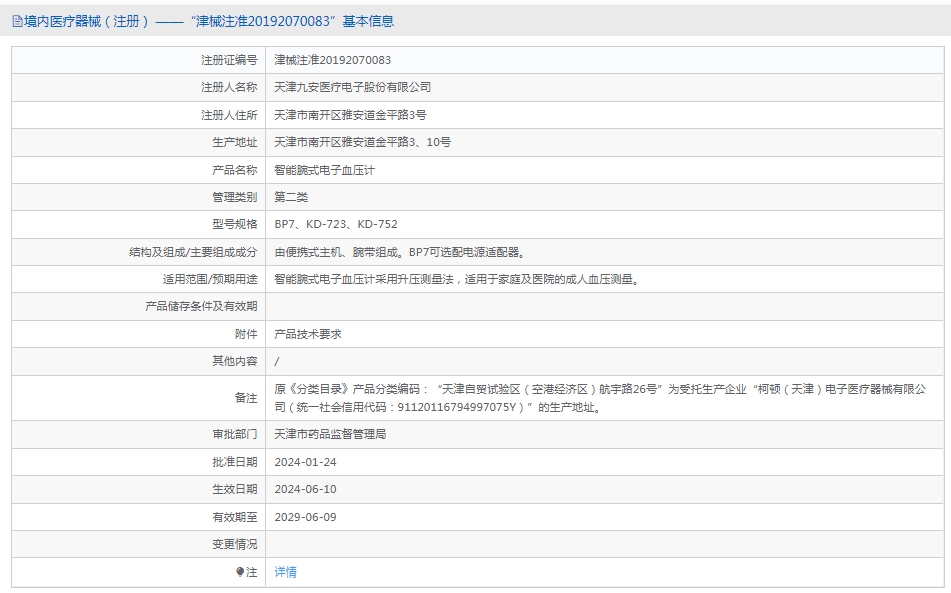Click the structure and composition description
951x593 pixels.
click(400, 252)
